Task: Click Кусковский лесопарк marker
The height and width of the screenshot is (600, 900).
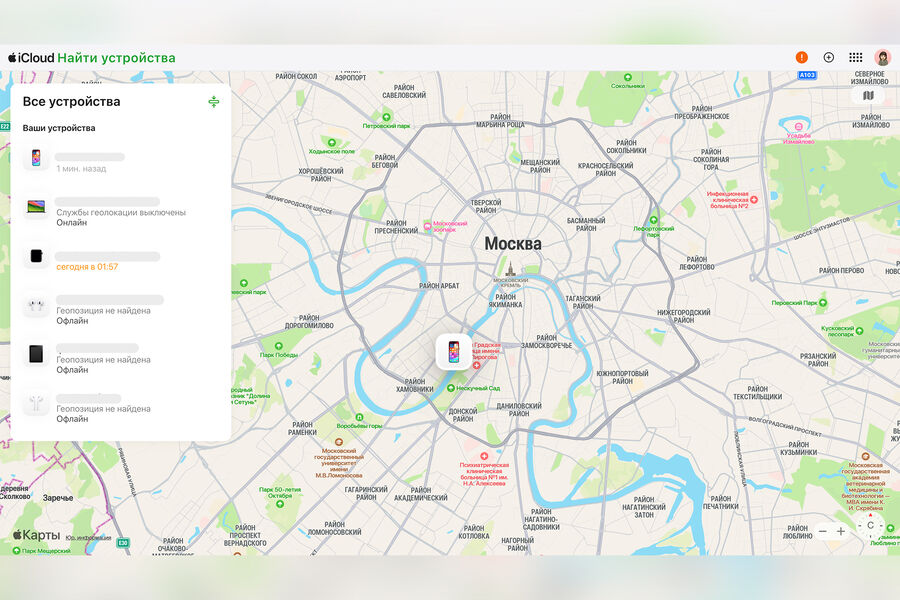Action: [x=859, y=331]
